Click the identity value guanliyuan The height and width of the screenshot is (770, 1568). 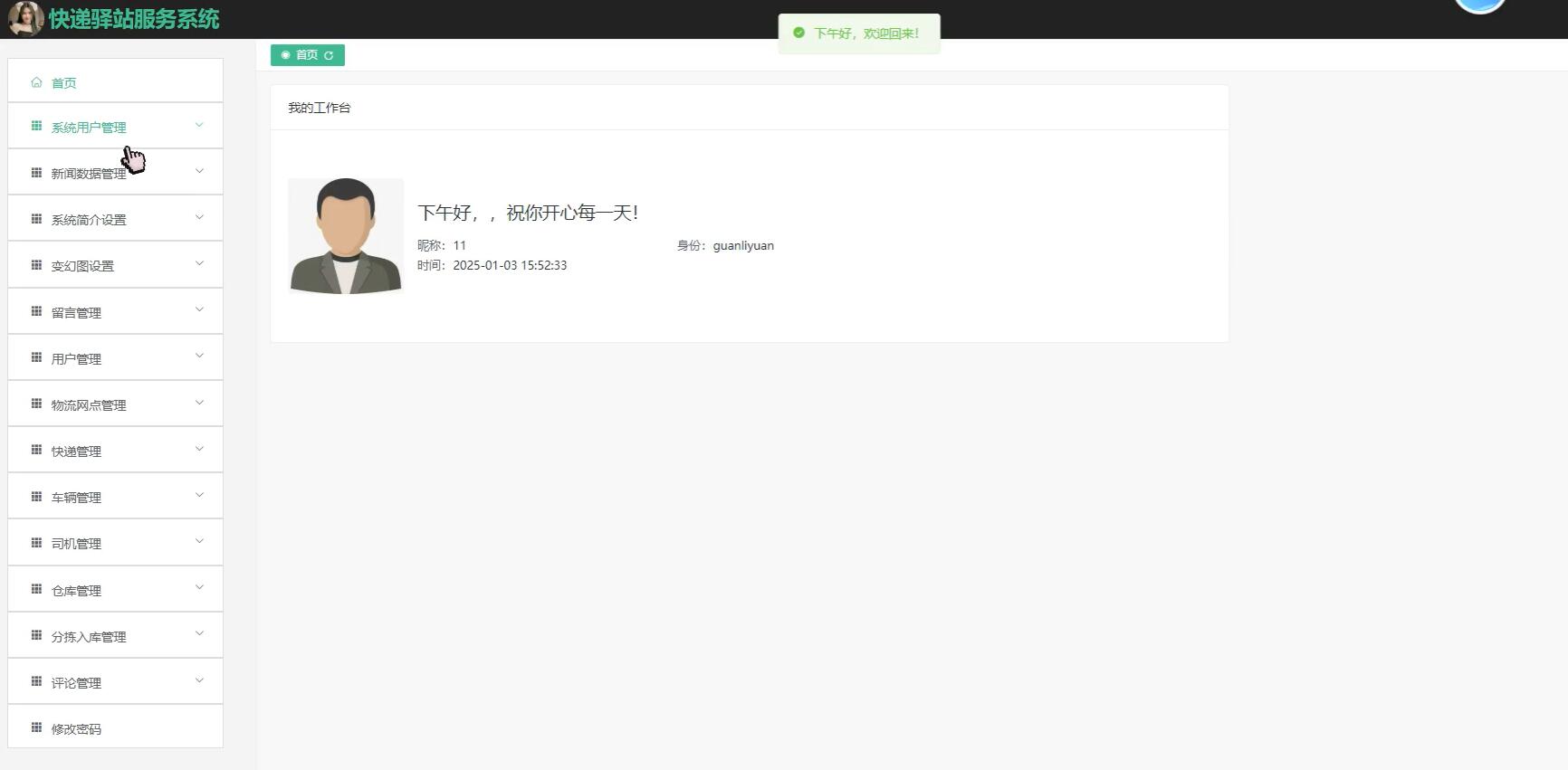[743, 245]
